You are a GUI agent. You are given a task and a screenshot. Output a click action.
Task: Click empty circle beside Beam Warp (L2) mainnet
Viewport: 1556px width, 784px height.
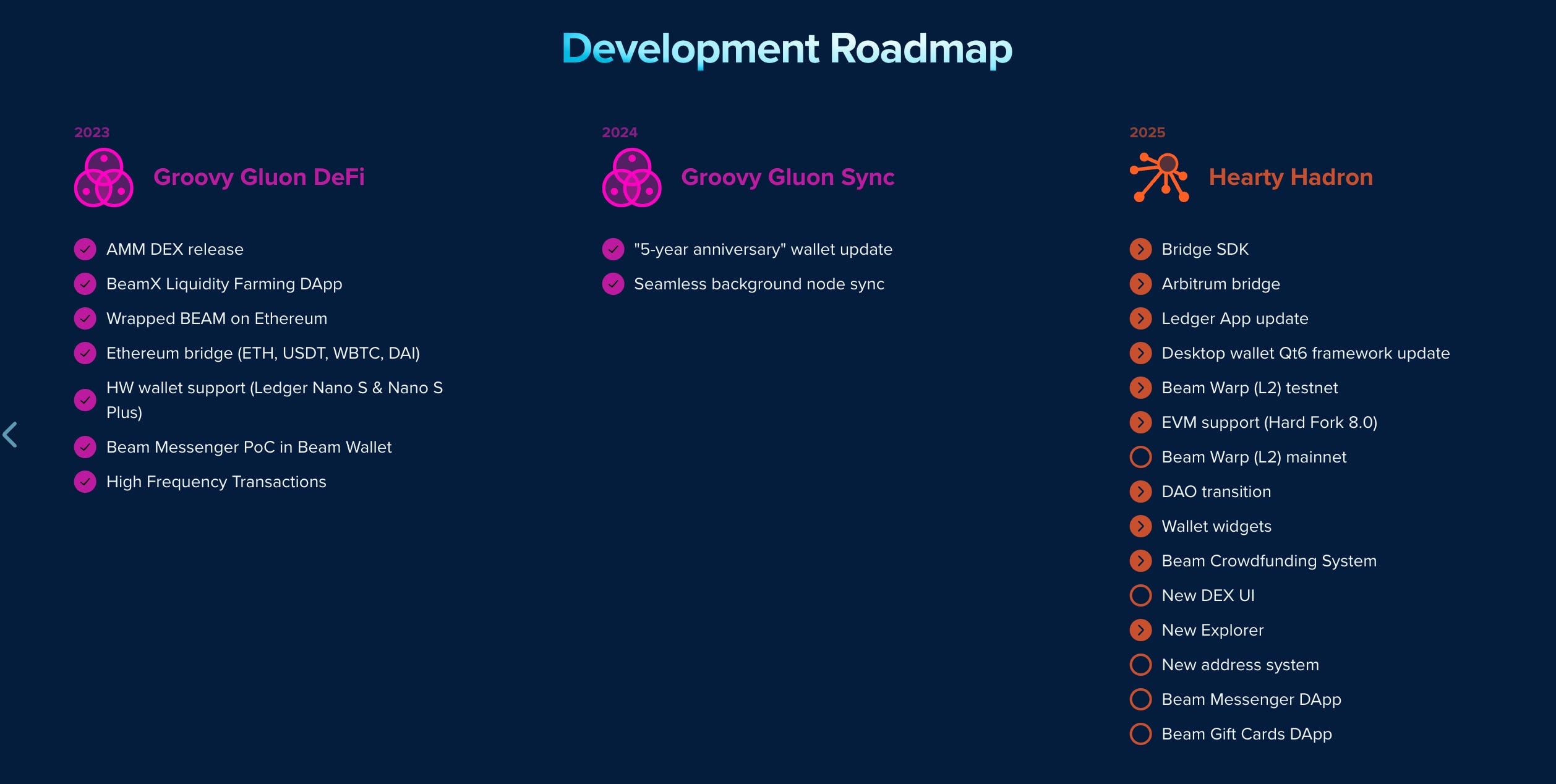(1141, 457)
